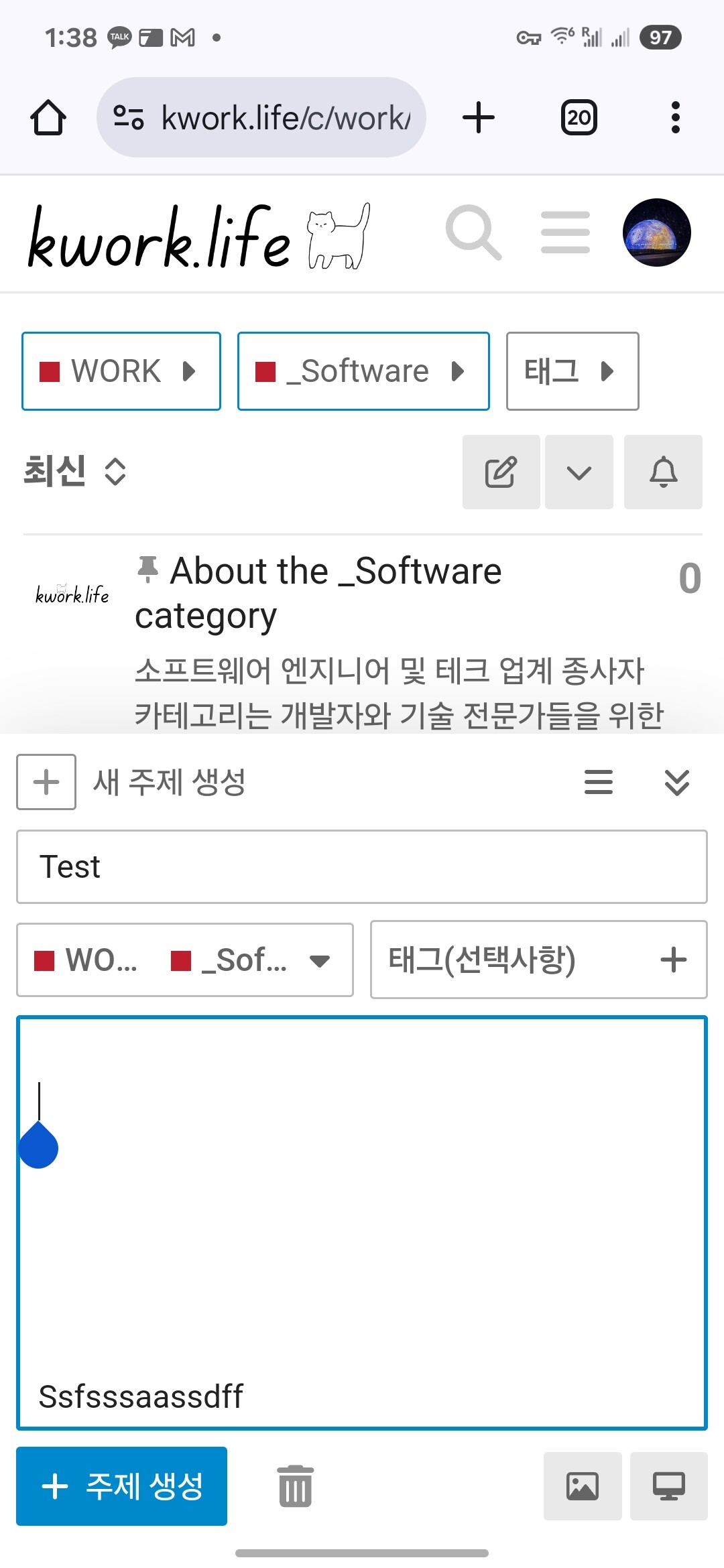724x1568 pixels.
Task: Click the new topic pencil icon
Action: coord(501,472)
